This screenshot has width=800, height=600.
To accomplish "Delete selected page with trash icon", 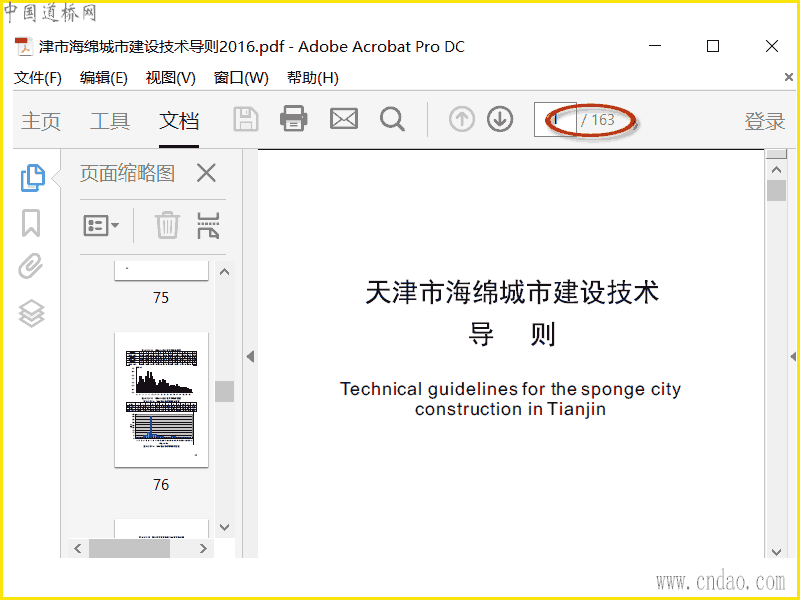I will [167, 225].
